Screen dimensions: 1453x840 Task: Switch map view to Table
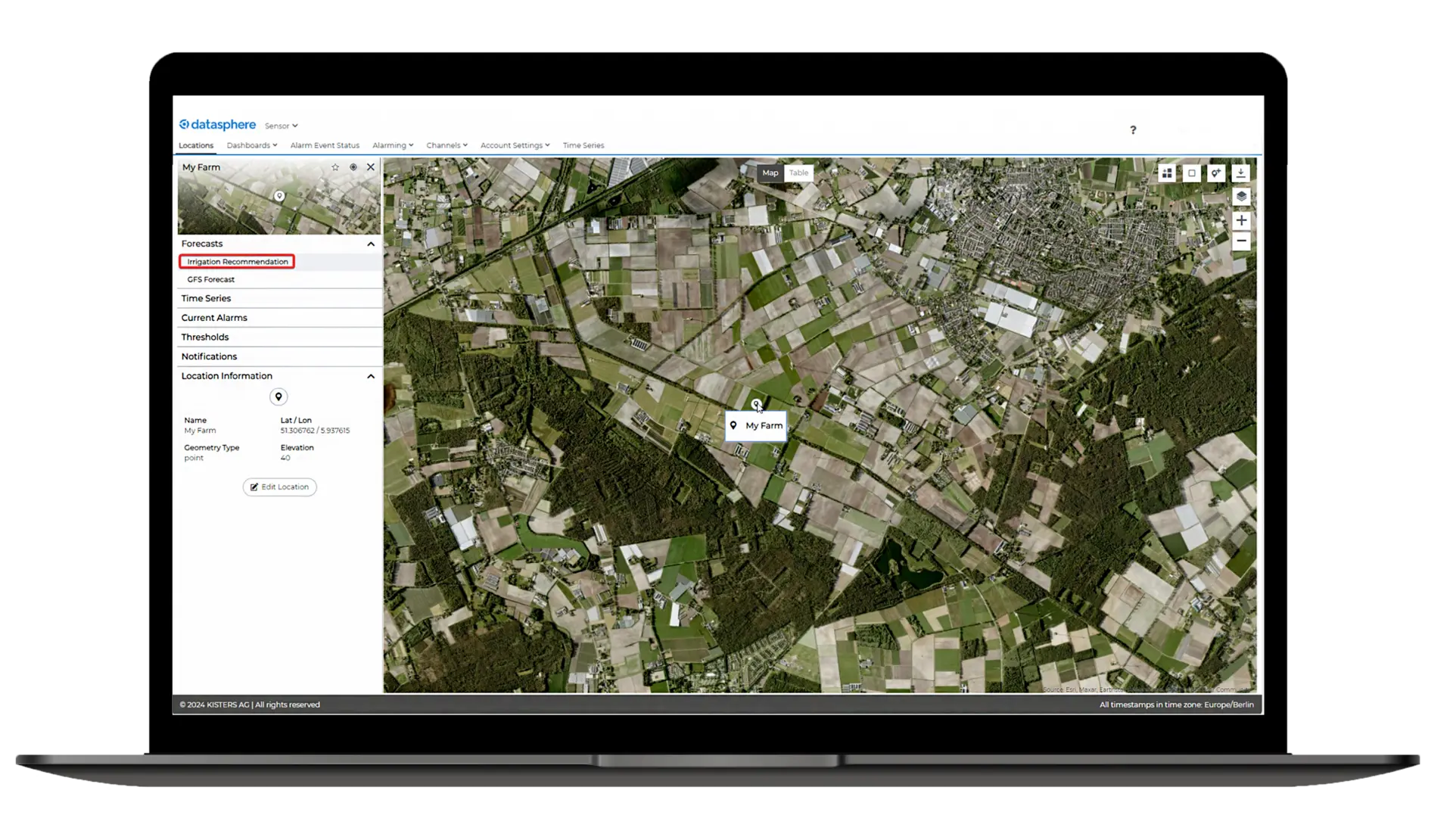click(x=798, y=173)
